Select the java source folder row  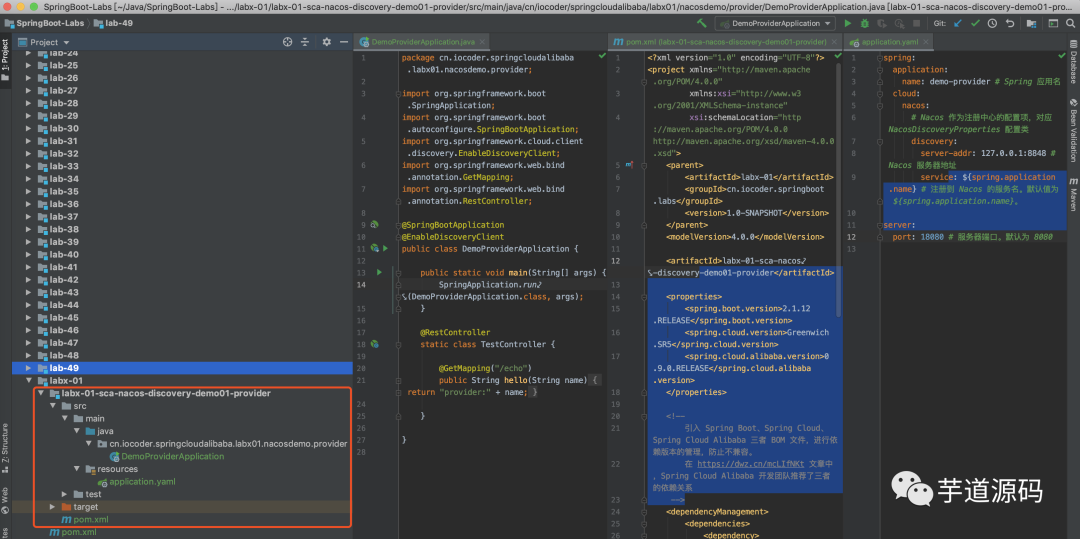pyautogui.click(x=183, y=431)
